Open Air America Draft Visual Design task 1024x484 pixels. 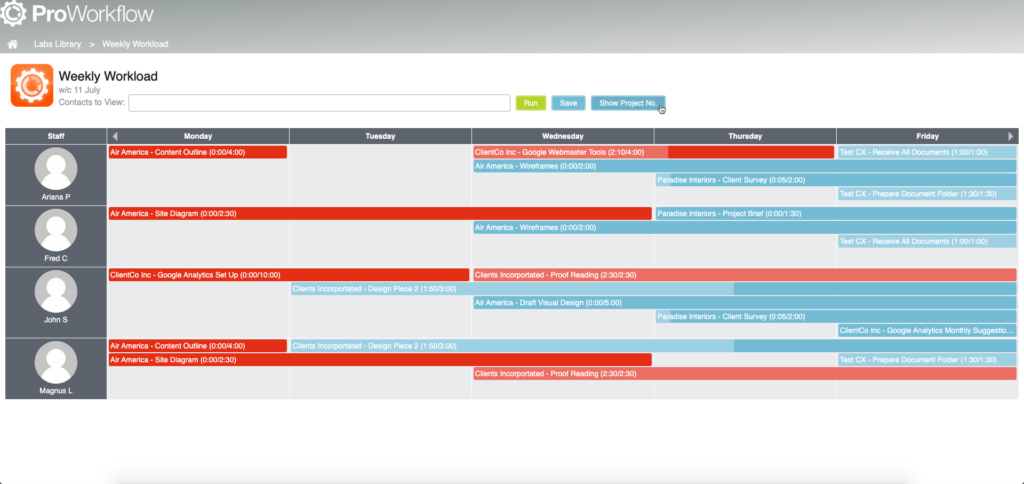tap(745, 302)
